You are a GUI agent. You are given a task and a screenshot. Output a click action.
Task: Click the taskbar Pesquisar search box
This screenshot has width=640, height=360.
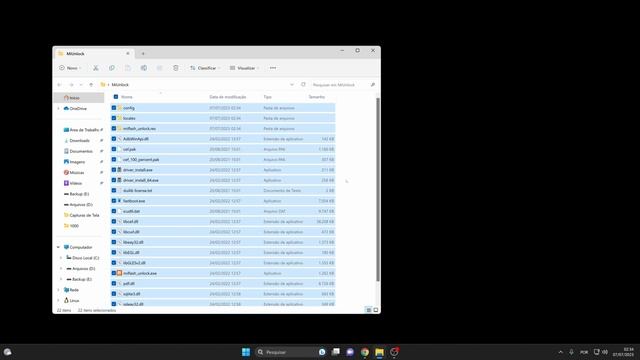tap(291, 352)
